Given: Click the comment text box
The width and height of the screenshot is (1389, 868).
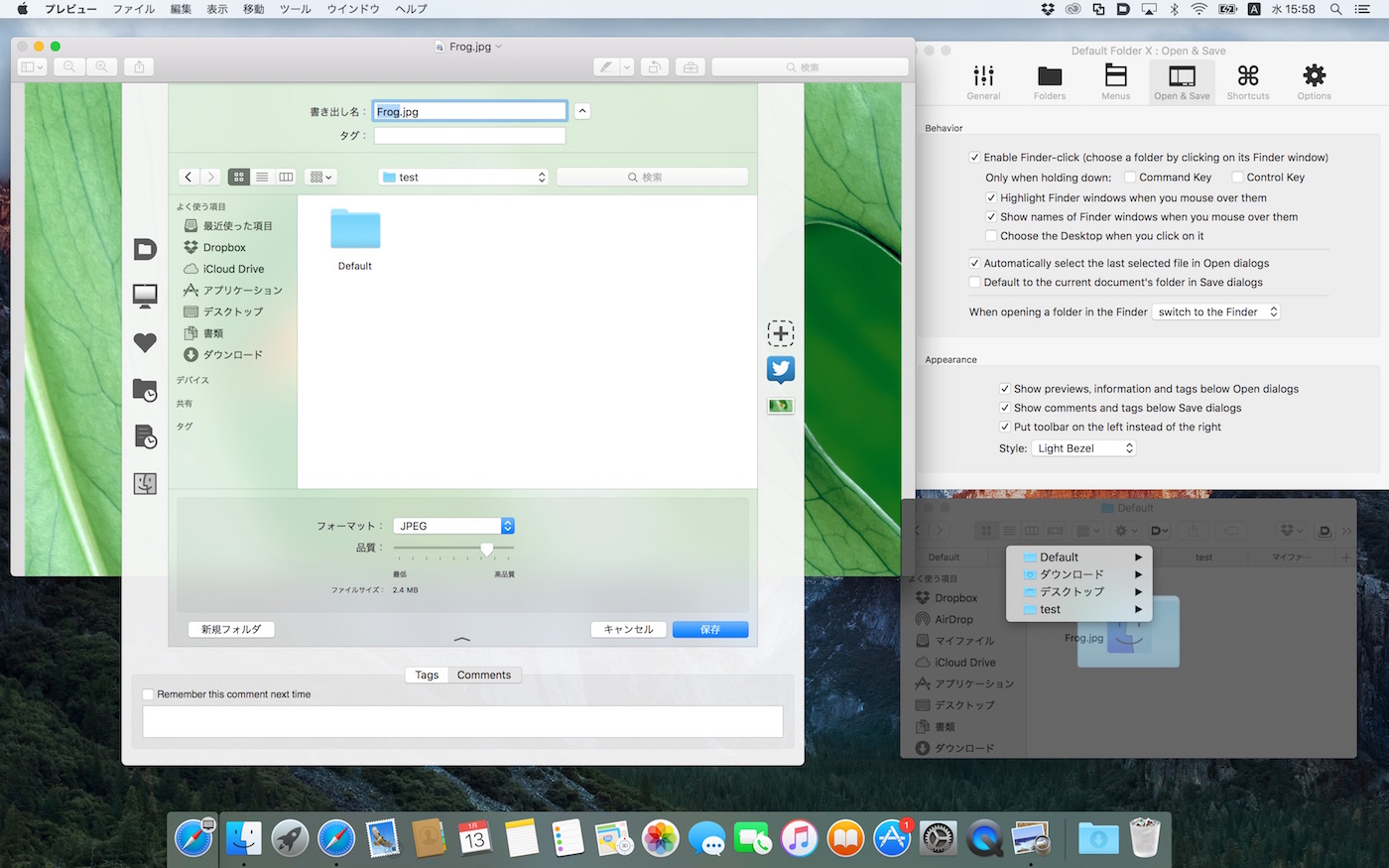Looking at the screenshot, I should (462, 721).
